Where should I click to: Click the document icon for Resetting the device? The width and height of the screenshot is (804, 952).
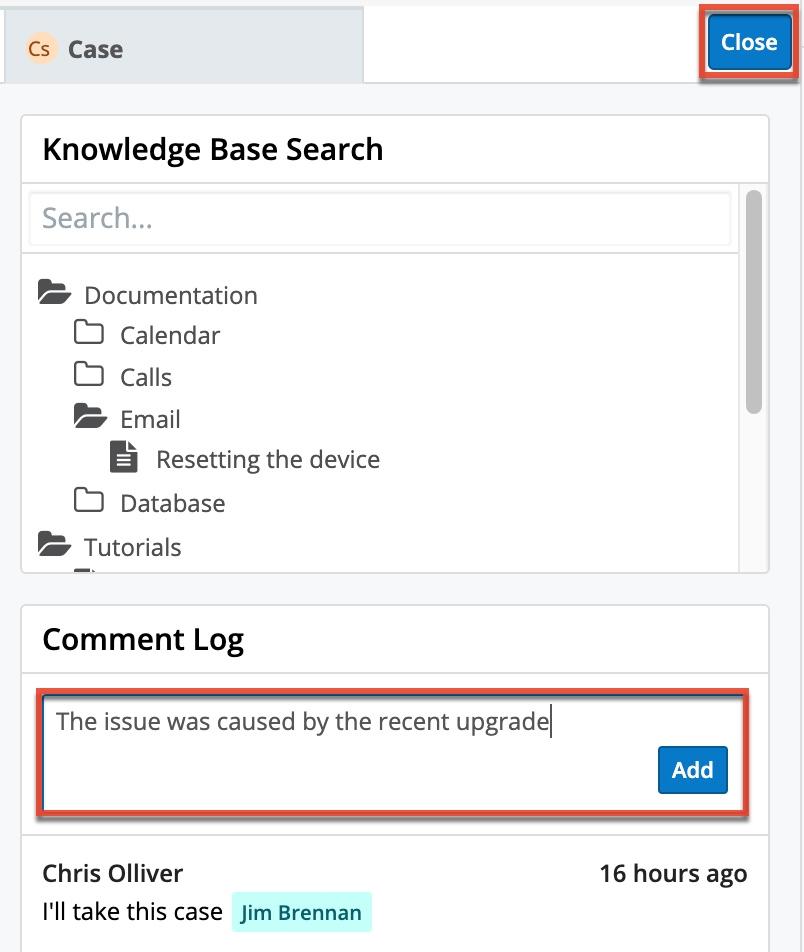[124, 457]
